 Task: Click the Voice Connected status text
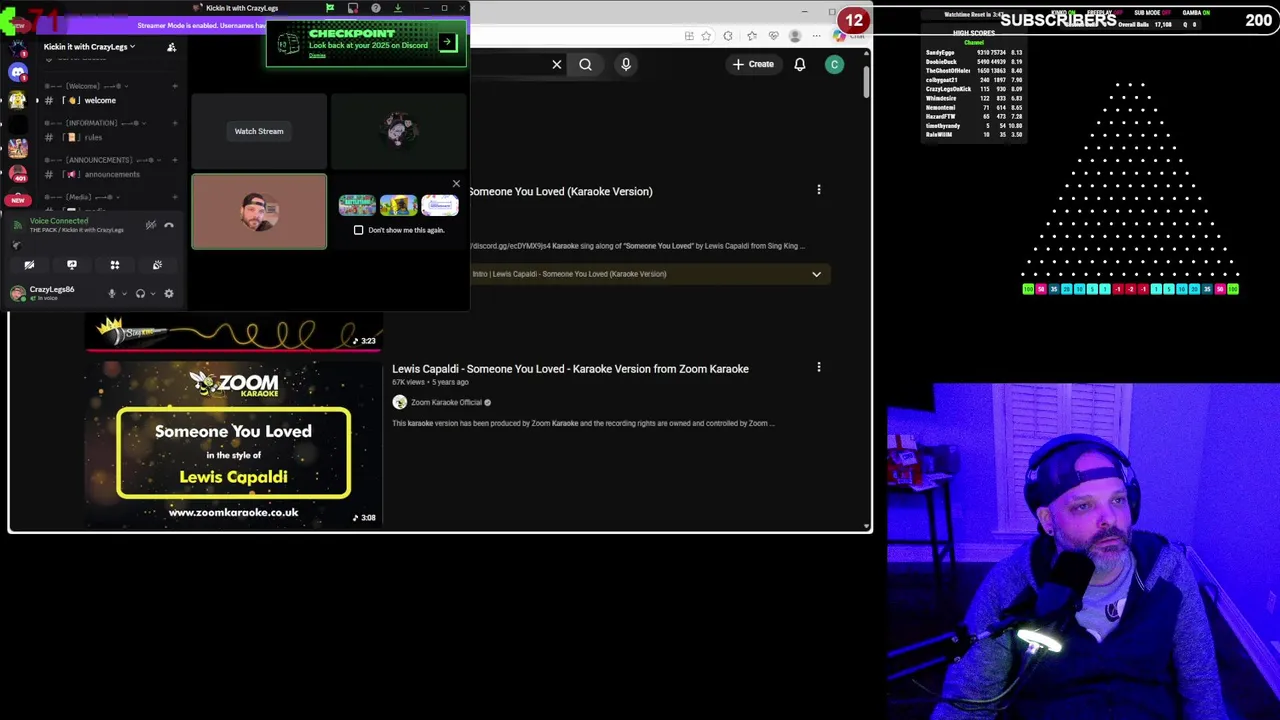(59, 221)
